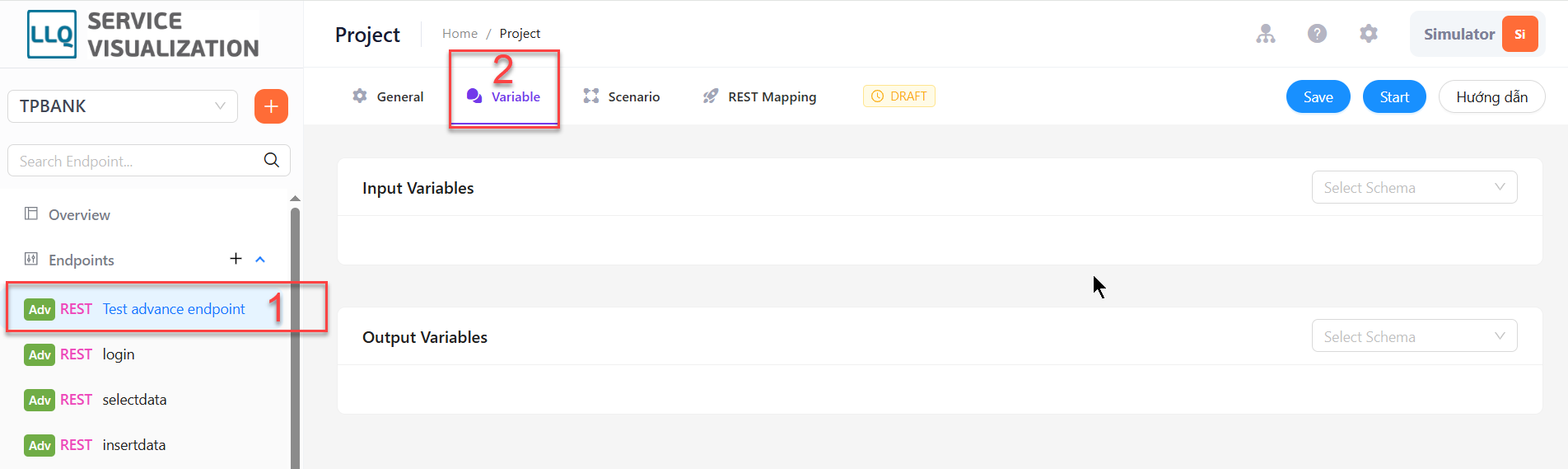The image size is (1568, 469).
Task: Click the Endpoints section label
Action: click(82, 260)
